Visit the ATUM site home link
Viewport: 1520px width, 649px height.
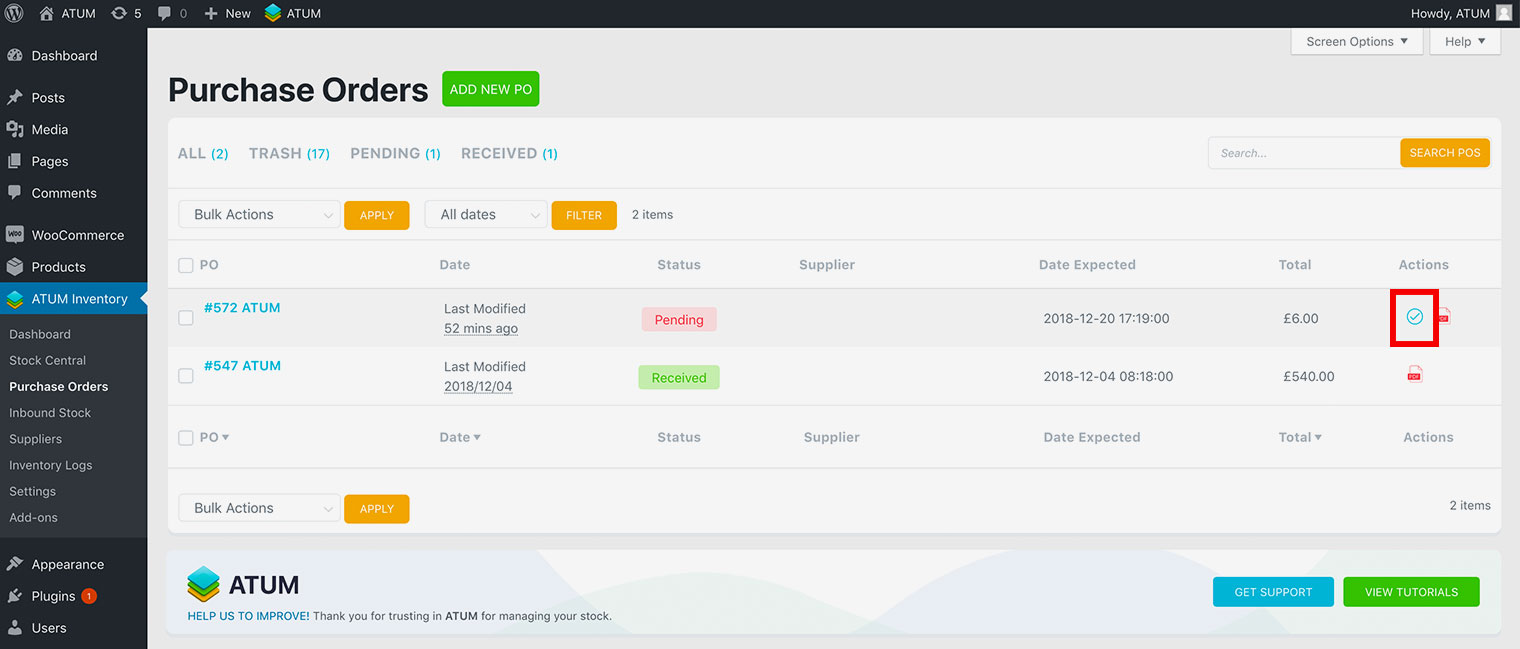coord(67,13)
